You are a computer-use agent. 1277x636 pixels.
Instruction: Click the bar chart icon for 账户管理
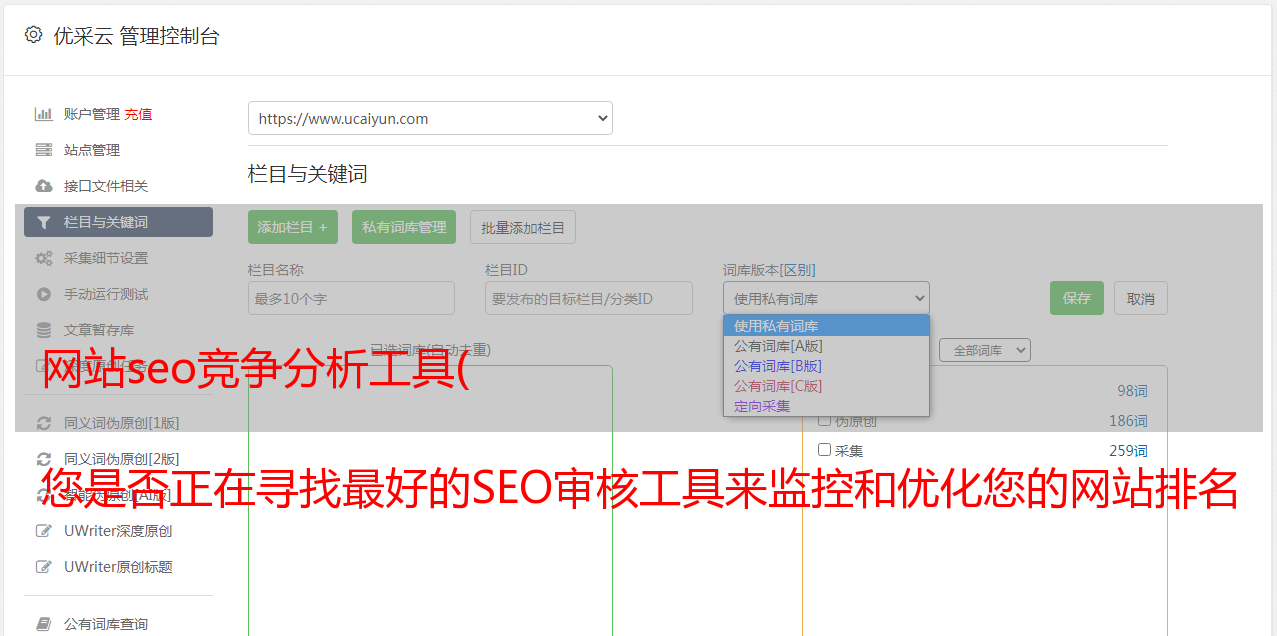pyautogui.click(x=44, y=114)
